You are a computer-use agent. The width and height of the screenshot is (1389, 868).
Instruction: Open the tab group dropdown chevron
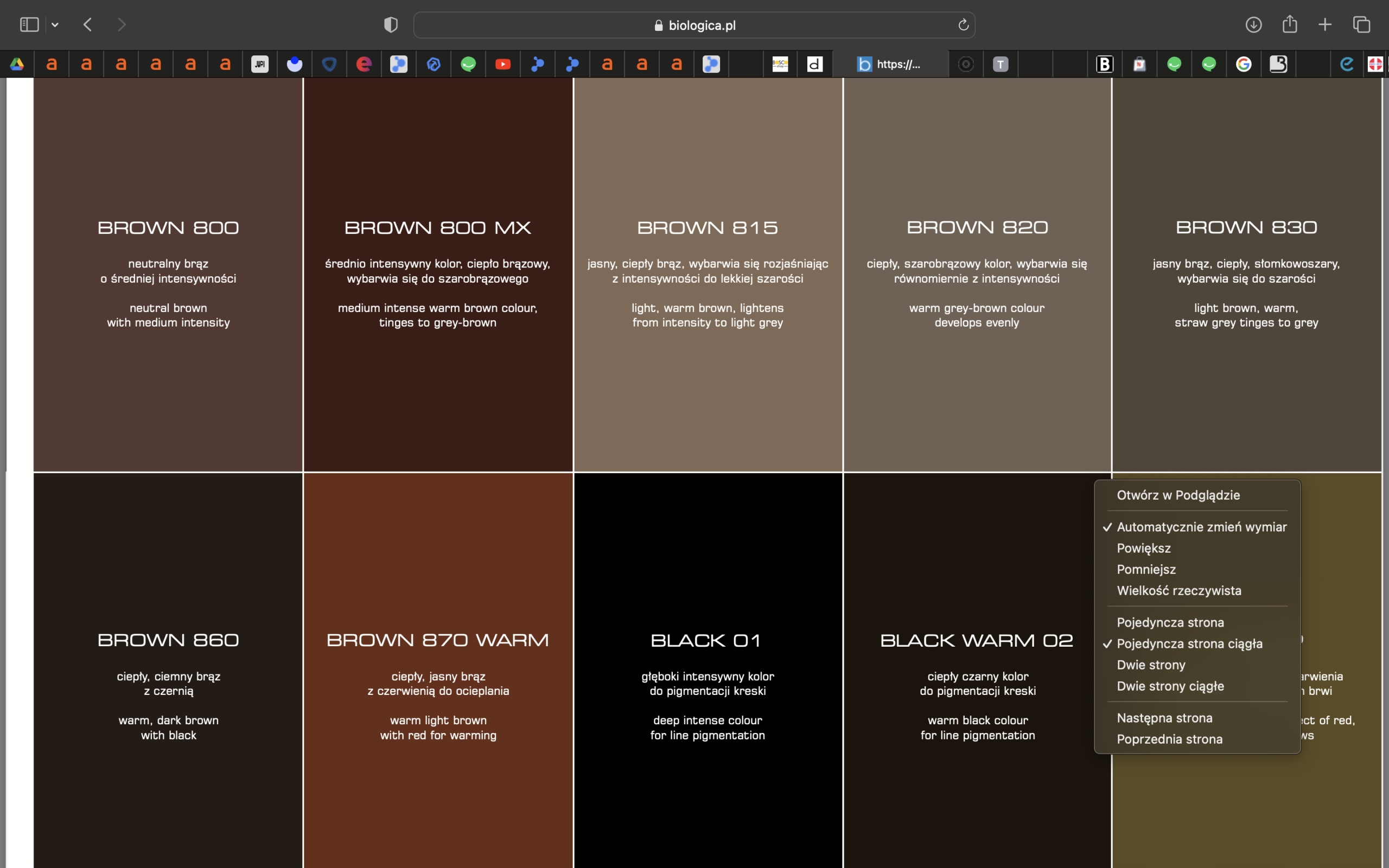coord(55,25)
